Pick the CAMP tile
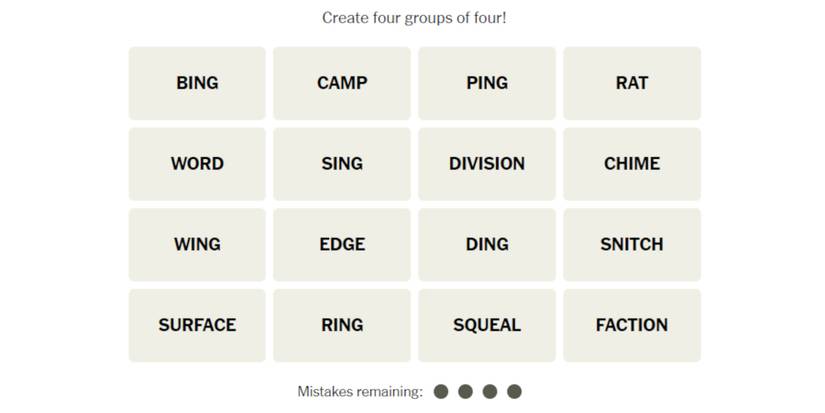 tap(342, 83)
